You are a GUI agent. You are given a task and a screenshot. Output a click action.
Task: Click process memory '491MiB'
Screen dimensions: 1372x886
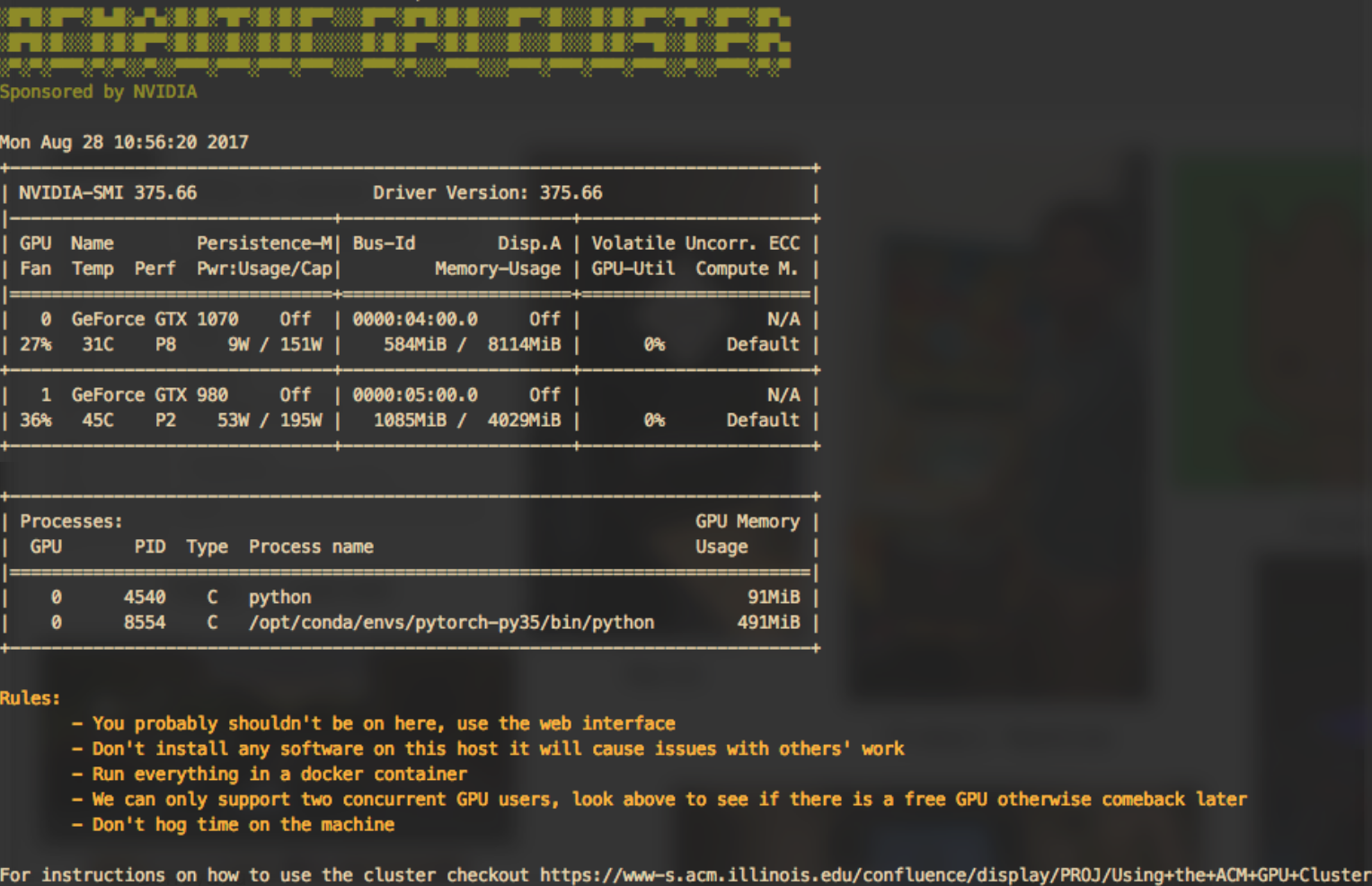click(x=768, y=622)
